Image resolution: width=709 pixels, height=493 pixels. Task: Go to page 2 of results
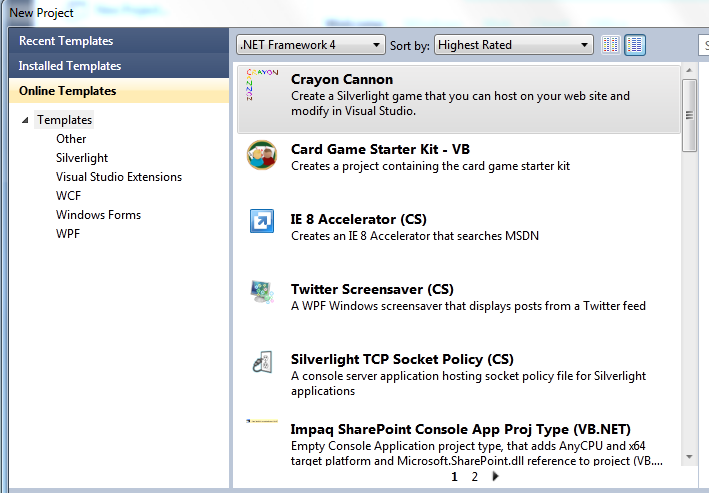coord(474,476)
